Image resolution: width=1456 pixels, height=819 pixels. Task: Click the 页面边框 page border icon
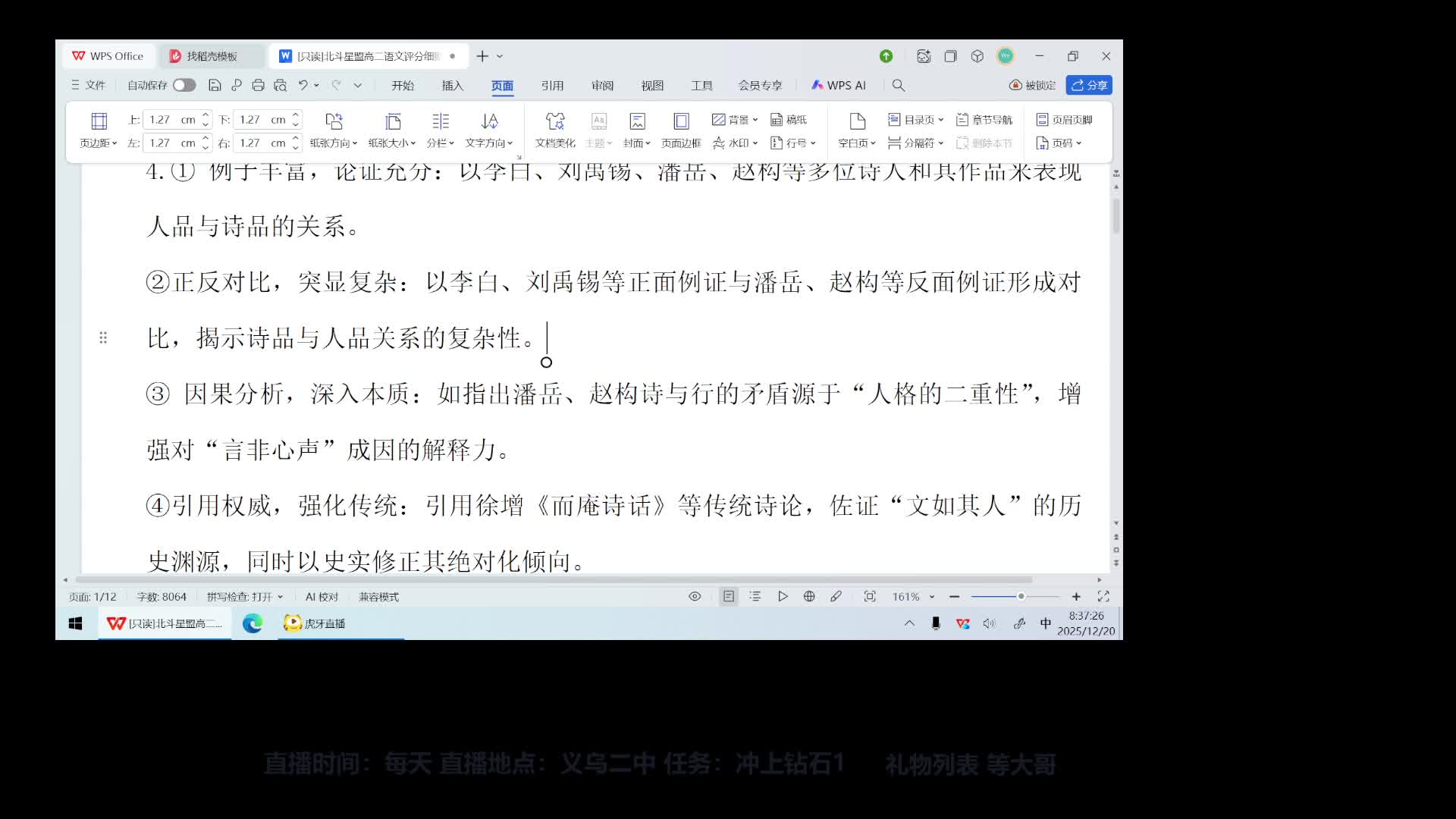[x=681, y=121]
